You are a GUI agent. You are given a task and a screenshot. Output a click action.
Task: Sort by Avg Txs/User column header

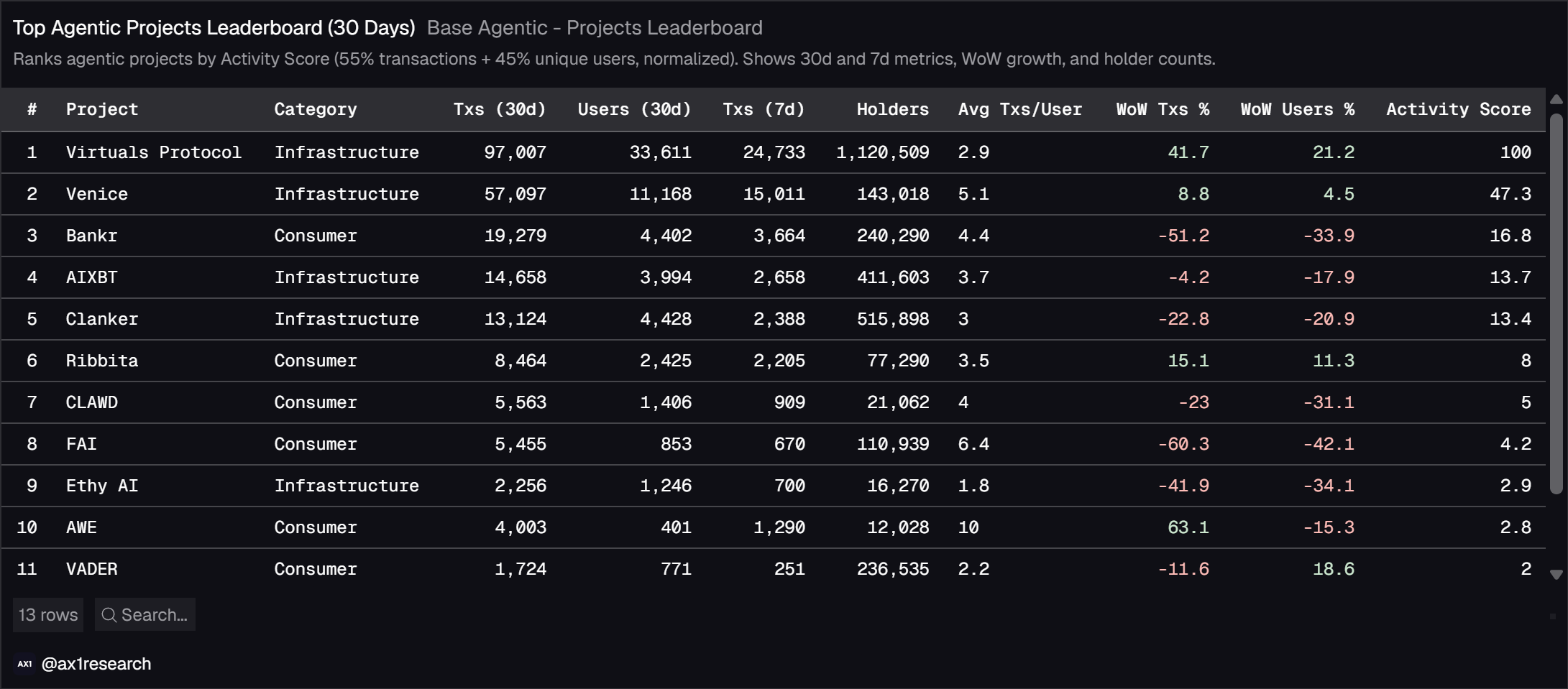tap(1019, 109)
